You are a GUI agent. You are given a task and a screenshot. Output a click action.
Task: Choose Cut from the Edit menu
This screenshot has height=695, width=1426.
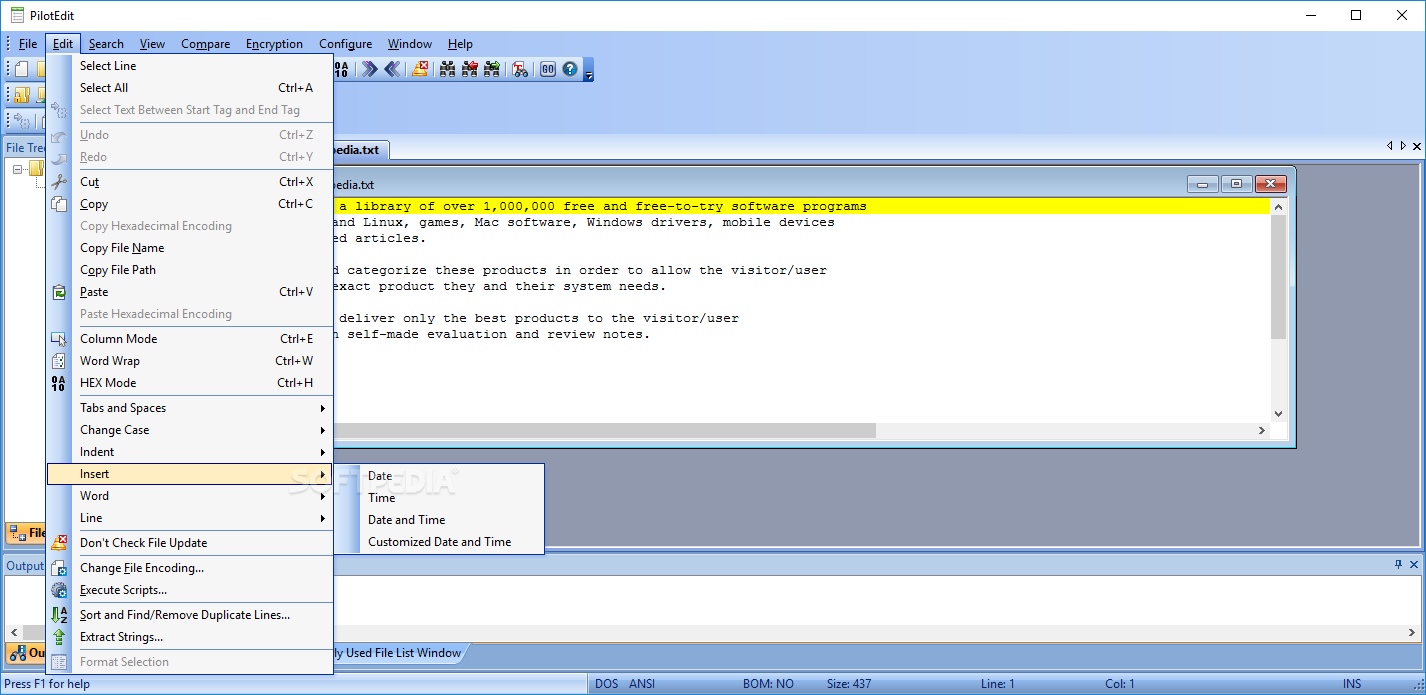190,182
